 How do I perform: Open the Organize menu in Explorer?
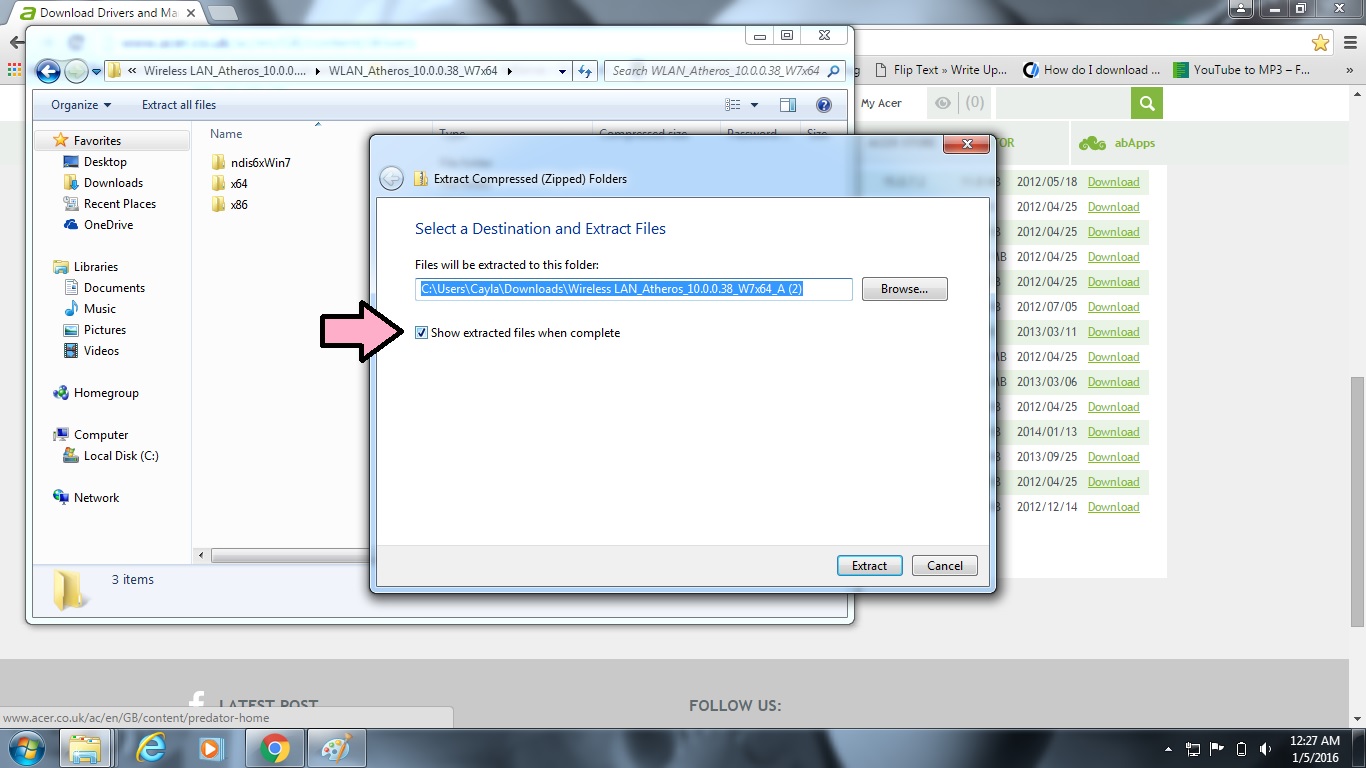click(x=81, y=105)
